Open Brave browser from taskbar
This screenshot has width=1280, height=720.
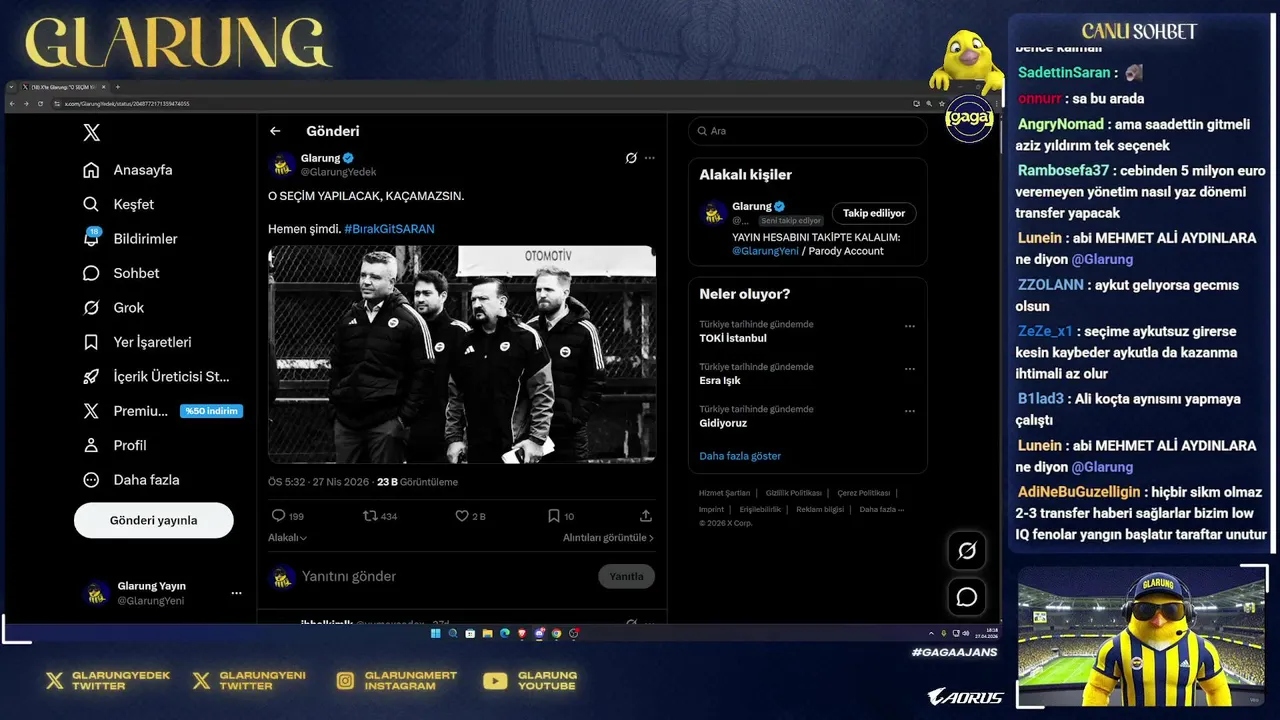(522, 633)
